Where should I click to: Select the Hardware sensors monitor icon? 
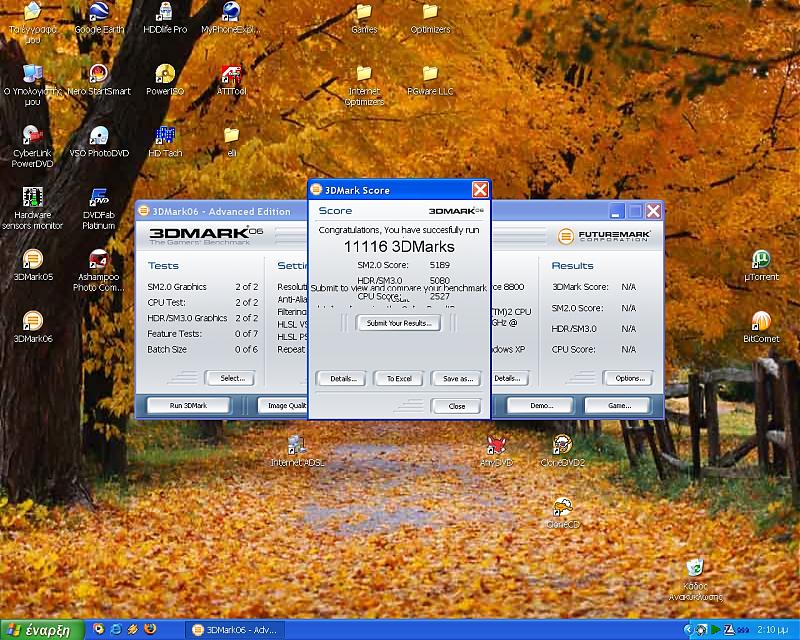32,208
